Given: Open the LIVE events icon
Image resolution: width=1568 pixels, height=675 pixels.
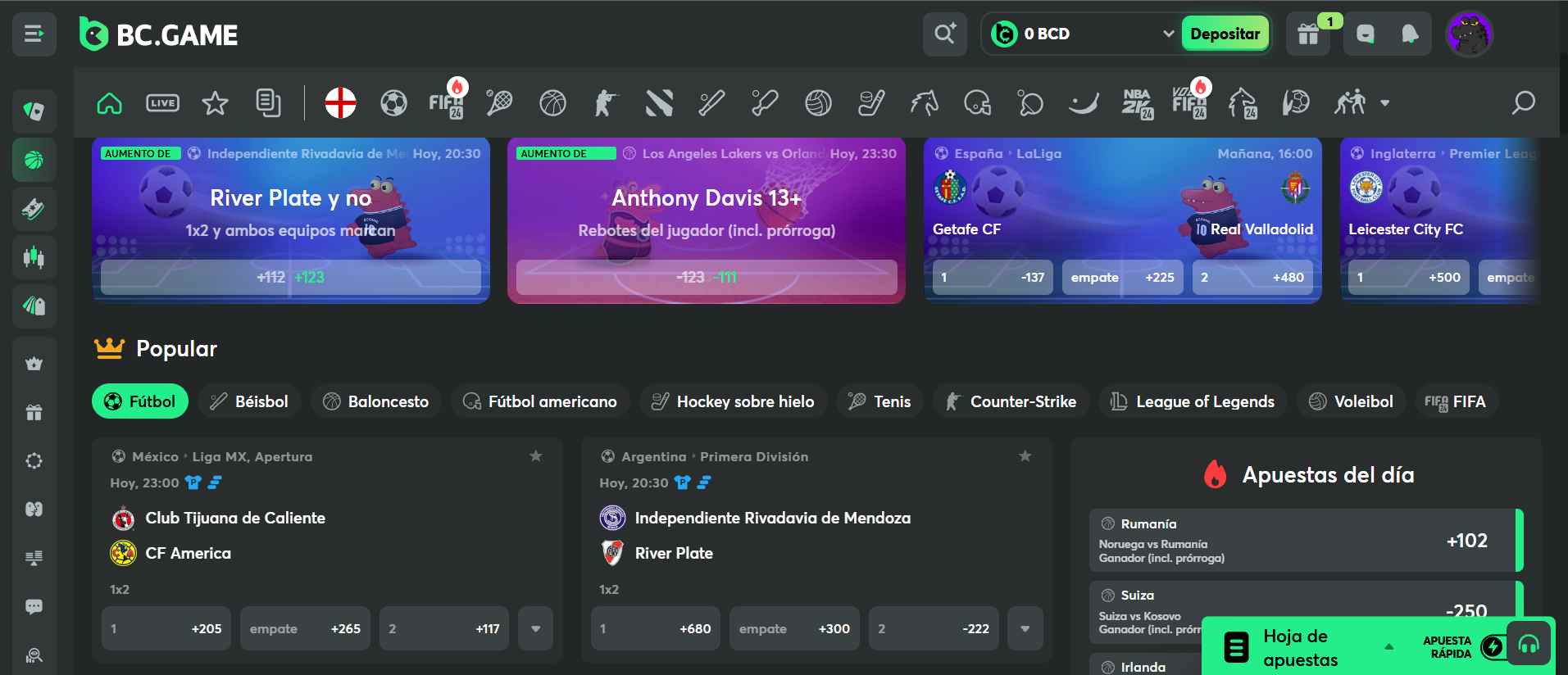Looking at the screenshot, I should [x=162, y=103].
